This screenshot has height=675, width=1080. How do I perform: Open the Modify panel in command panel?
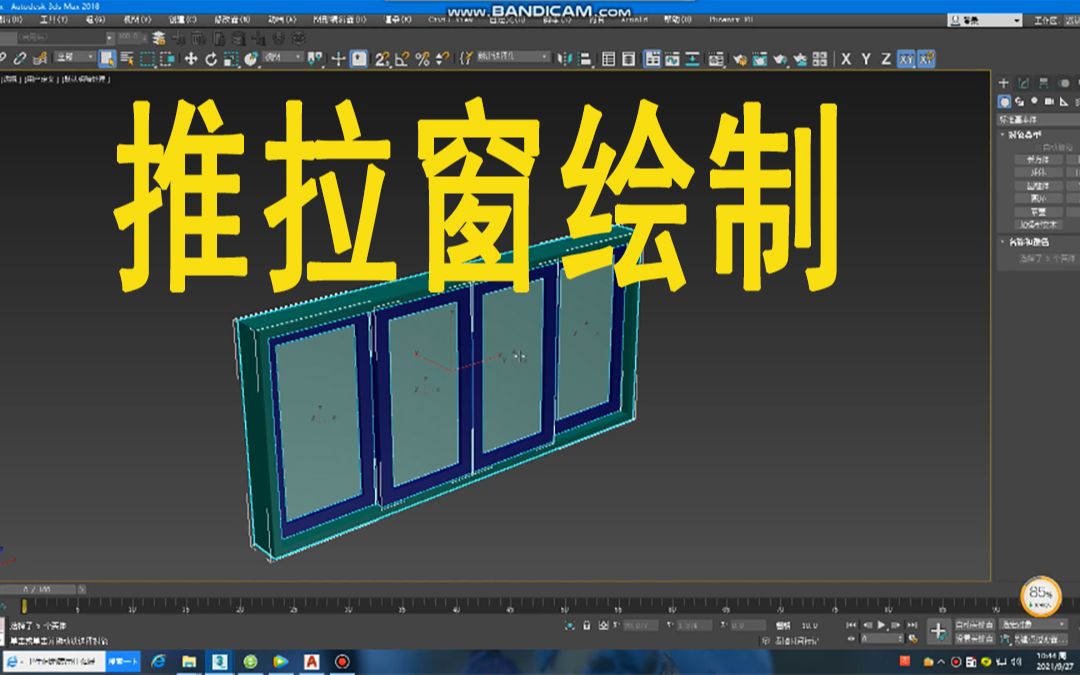[x=1022, y=83]
